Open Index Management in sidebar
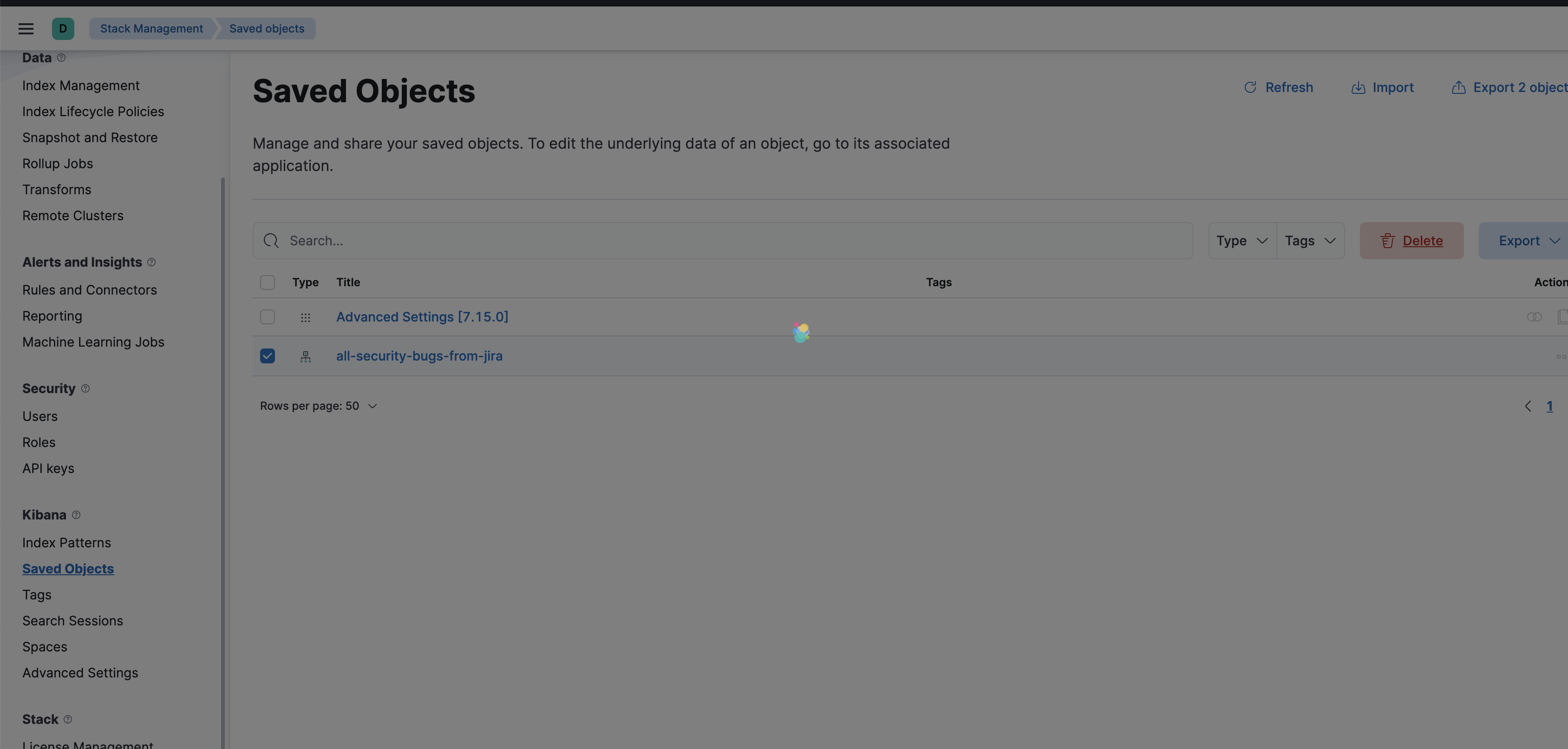Image resolution: width=1568 pixels, height=749 pixels. [x=81, y=86]
